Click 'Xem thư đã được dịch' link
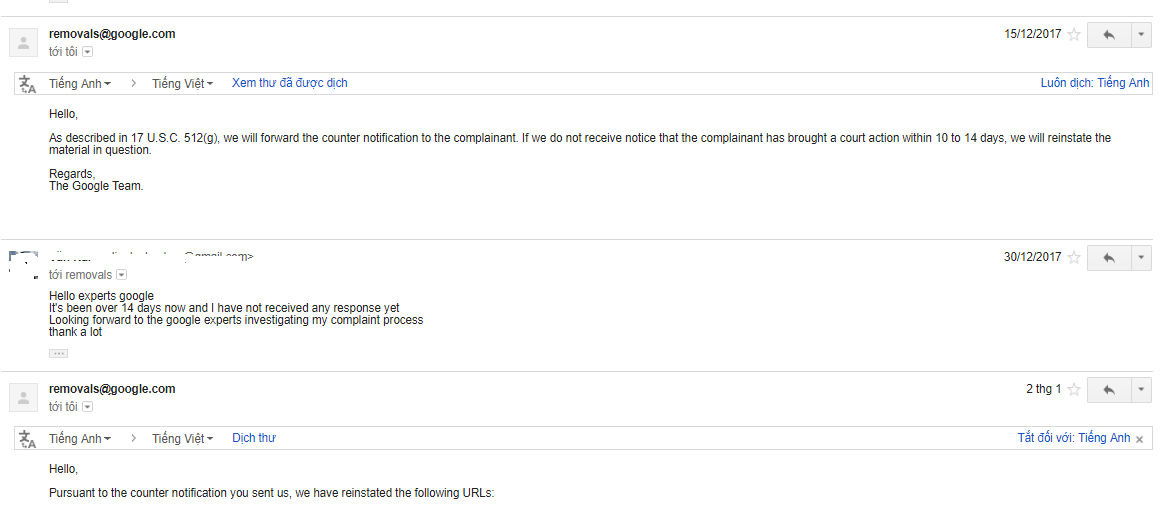 290,83
